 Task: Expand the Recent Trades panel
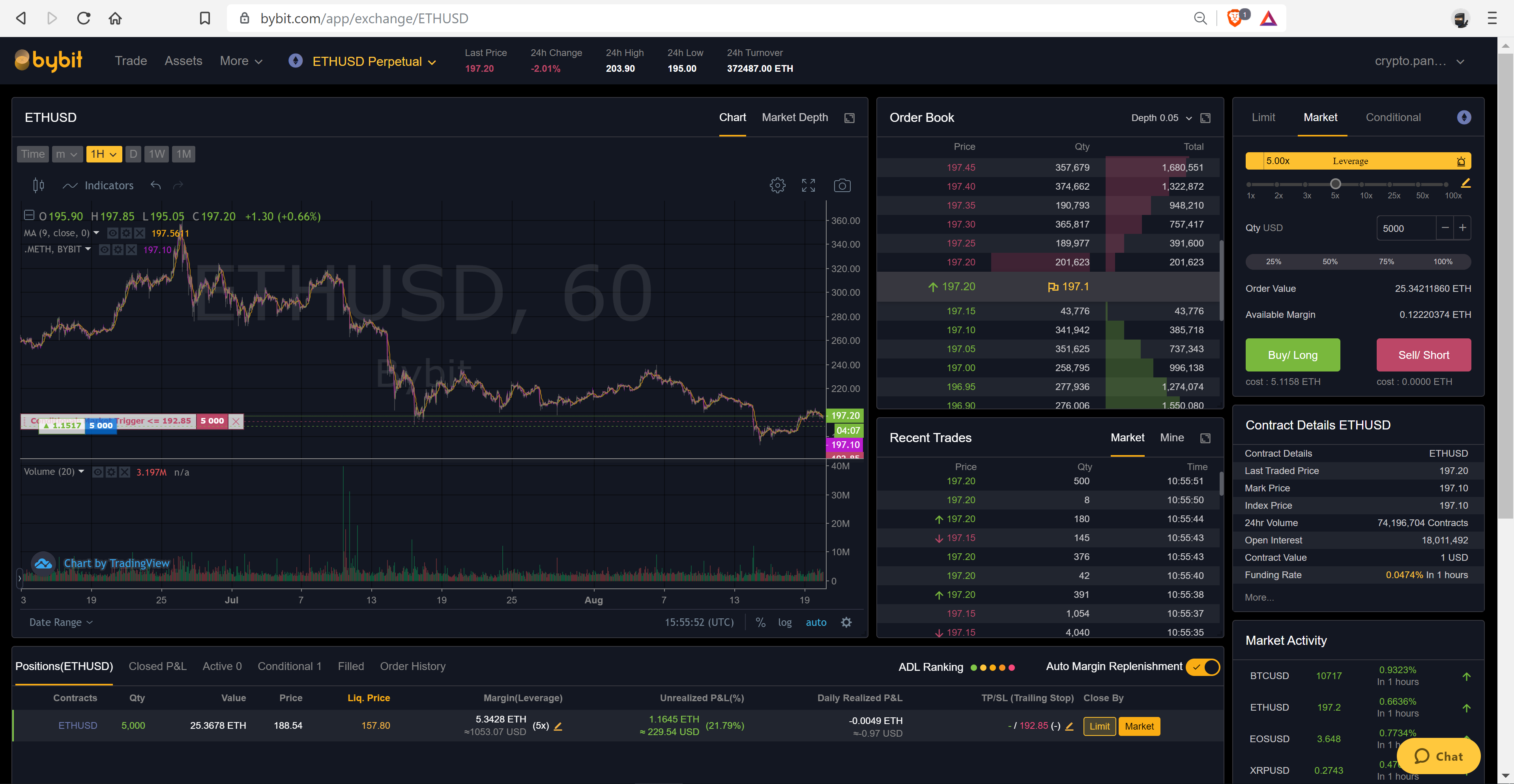coord(1205,438)
